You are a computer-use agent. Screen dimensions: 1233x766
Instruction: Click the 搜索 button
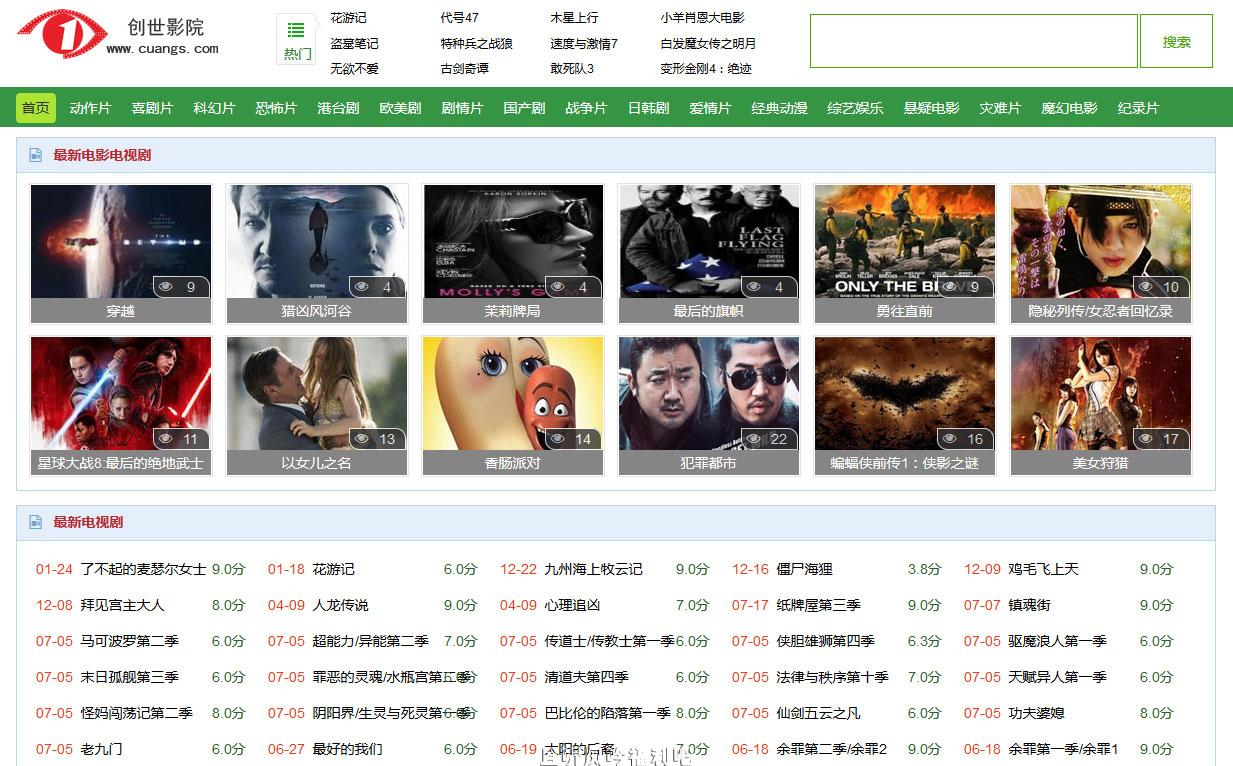coord(1177,41)
